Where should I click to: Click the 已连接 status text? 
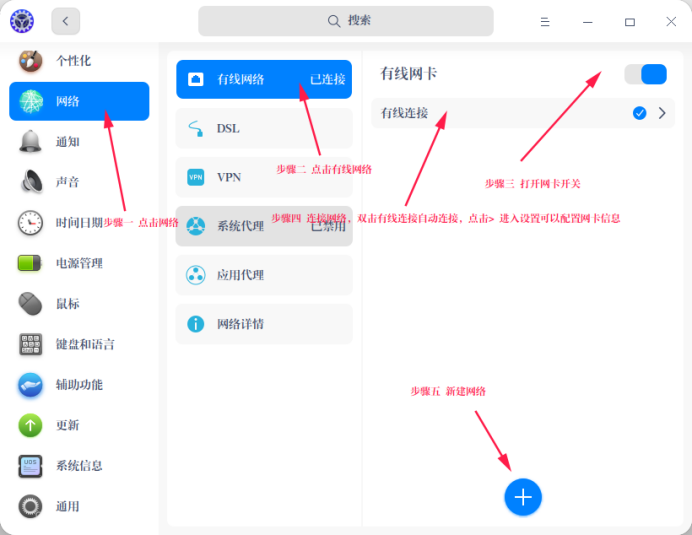tap(327, 79)
